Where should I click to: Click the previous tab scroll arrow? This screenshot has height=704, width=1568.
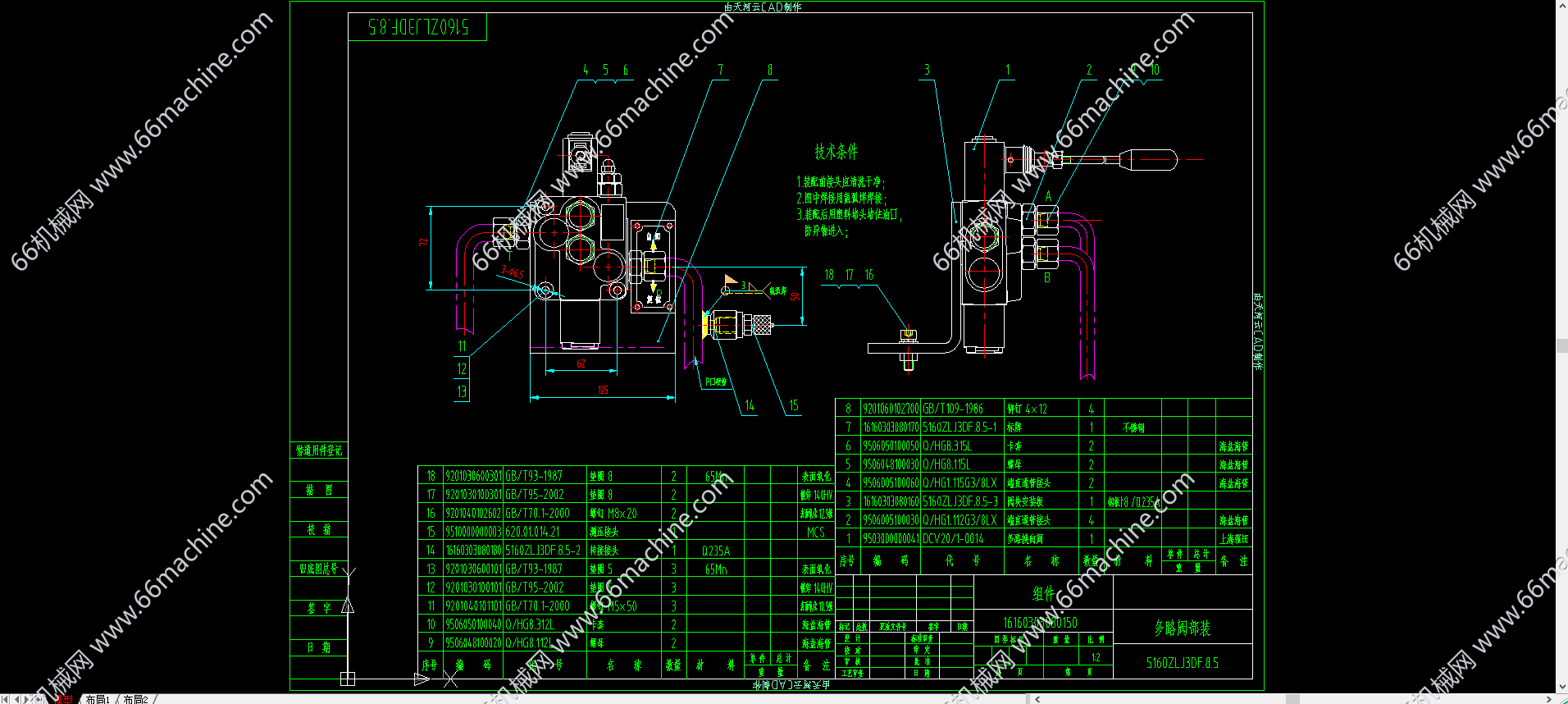(16, 699)
